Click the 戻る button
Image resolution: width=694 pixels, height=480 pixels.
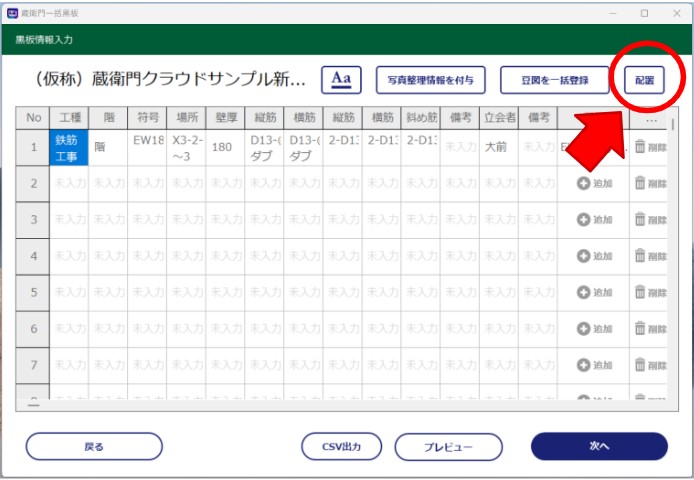pyautogui.click(x=94, y=446)
